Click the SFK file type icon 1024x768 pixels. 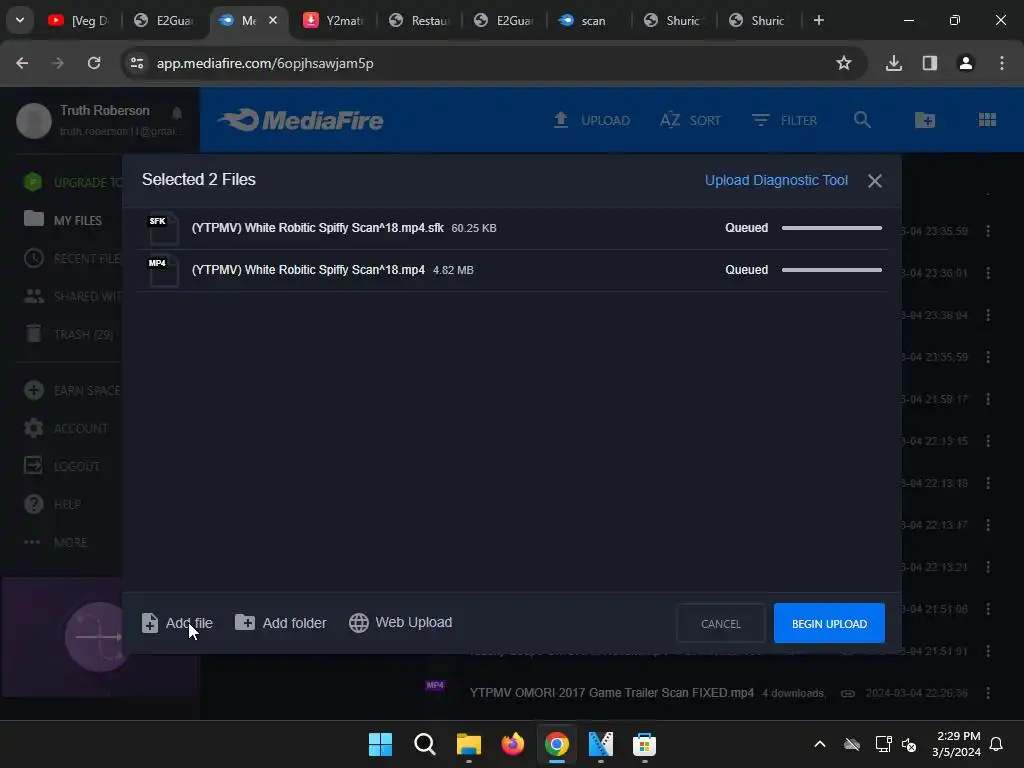tap(162, 229)
